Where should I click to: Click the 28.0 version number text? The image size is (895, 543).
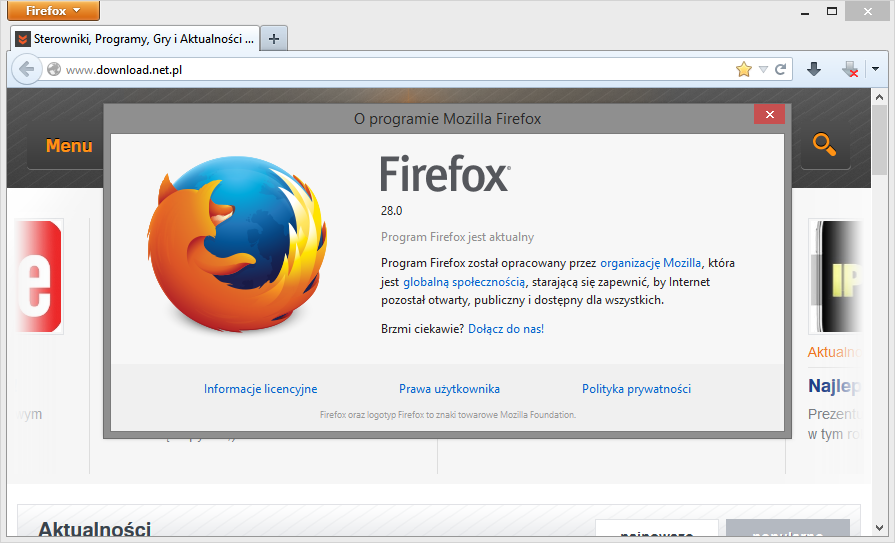(392, 211)
